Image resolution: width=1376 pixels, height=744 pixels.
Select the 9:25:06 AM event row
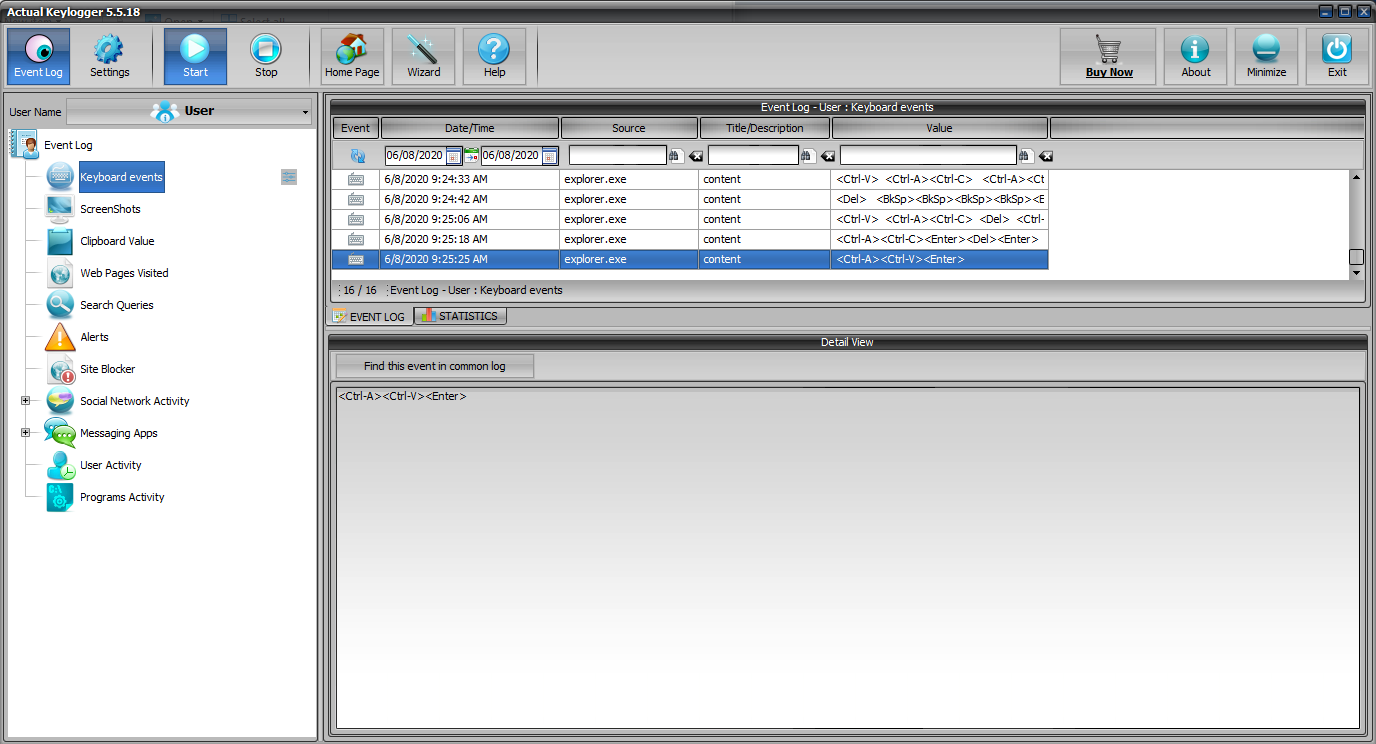pyautogui.click(x=690, y=219)
